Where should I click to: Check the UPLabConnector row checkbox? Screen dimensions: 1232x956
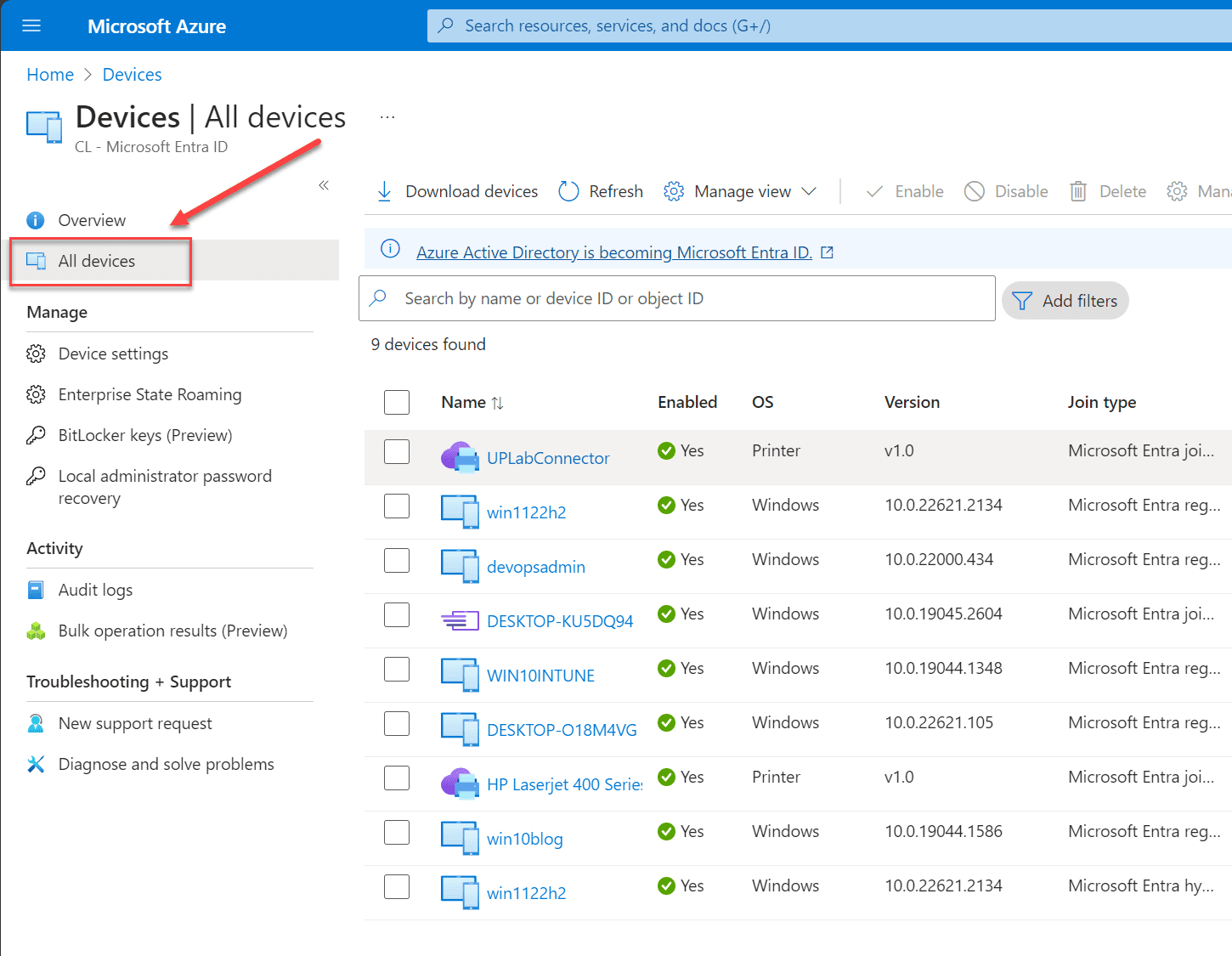[x=397, y=451]
